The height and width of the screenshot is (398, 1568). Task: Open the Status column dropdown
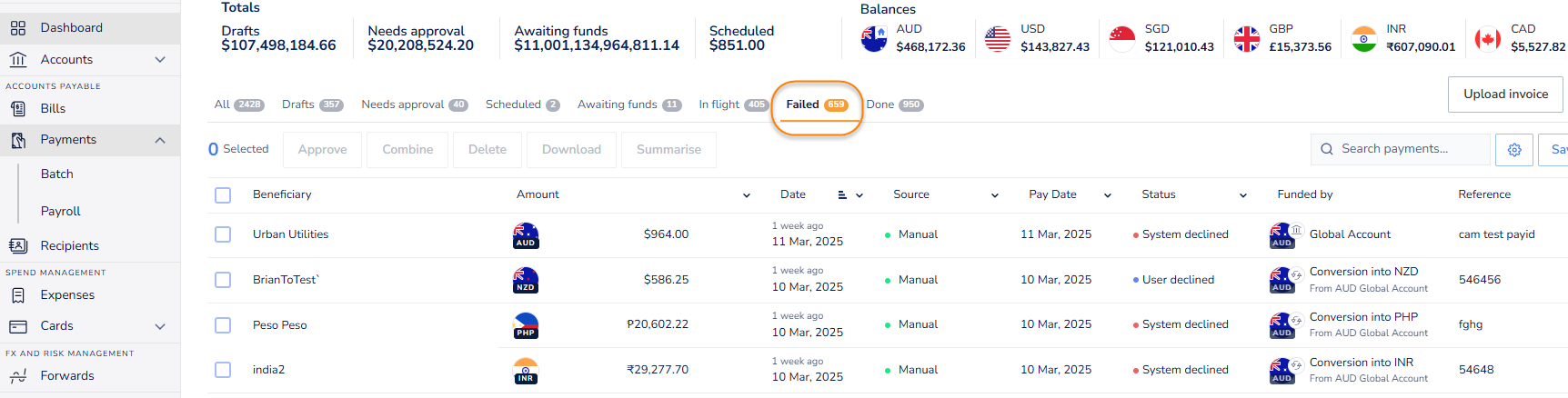point(1242,195)
